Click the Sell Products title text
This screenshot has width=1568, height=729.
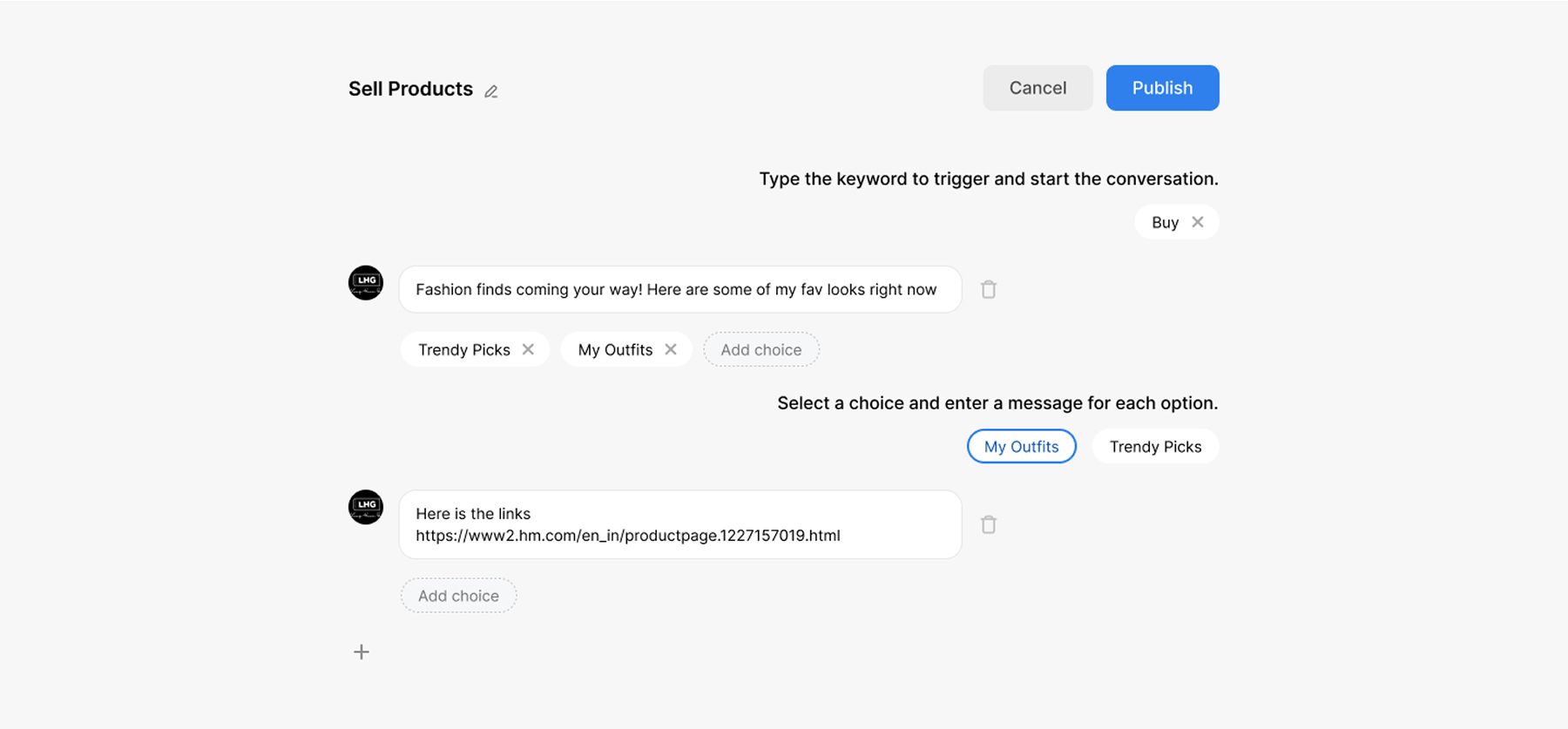[410, 89]
